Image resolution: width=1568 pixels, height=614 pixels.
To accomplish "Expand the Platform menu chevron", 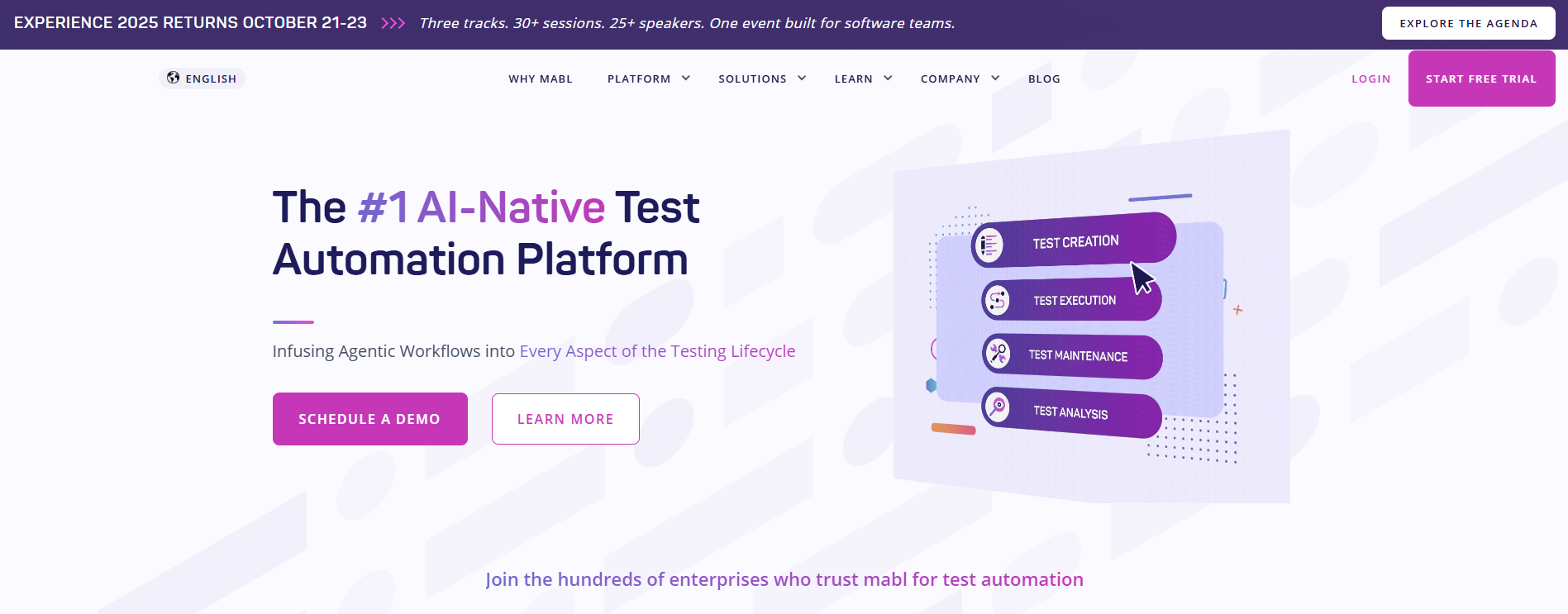I will click(x=685, y=79).
